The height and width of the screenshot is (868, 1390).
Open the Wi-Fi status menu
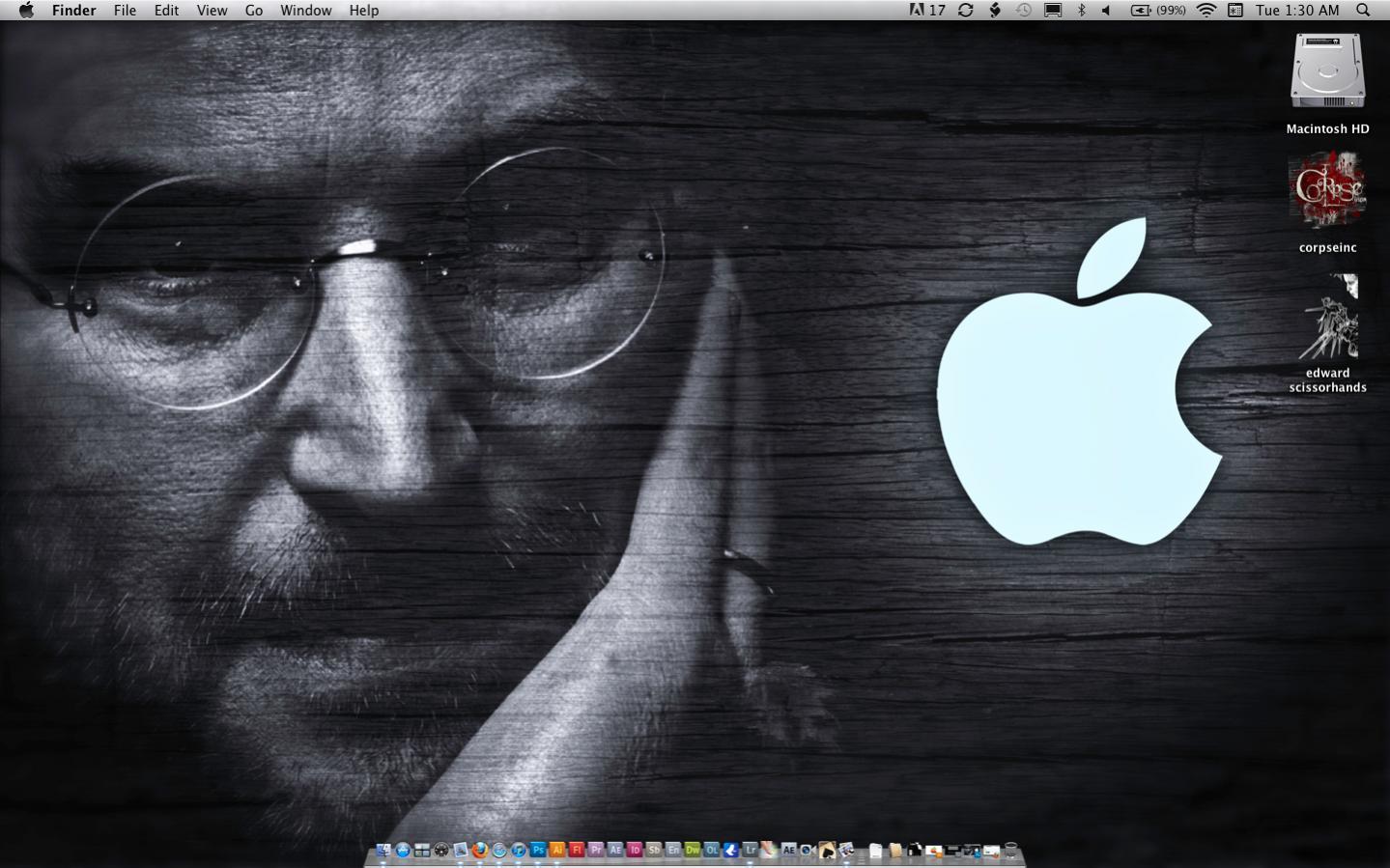click(x=1206, y=10)
